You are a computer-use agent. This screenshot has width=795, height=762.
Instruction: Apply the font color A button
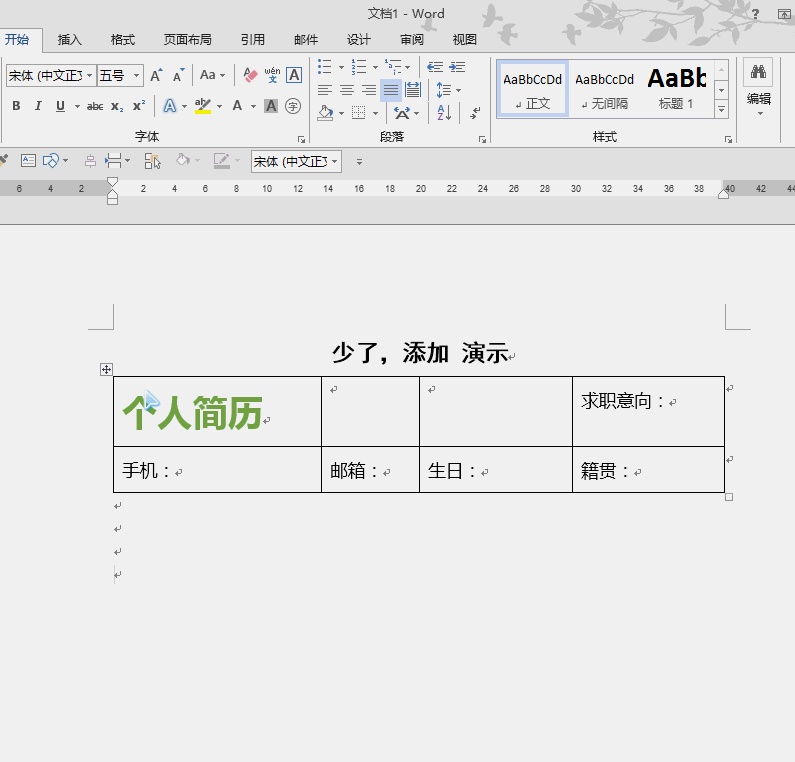[x=237, y=106]
